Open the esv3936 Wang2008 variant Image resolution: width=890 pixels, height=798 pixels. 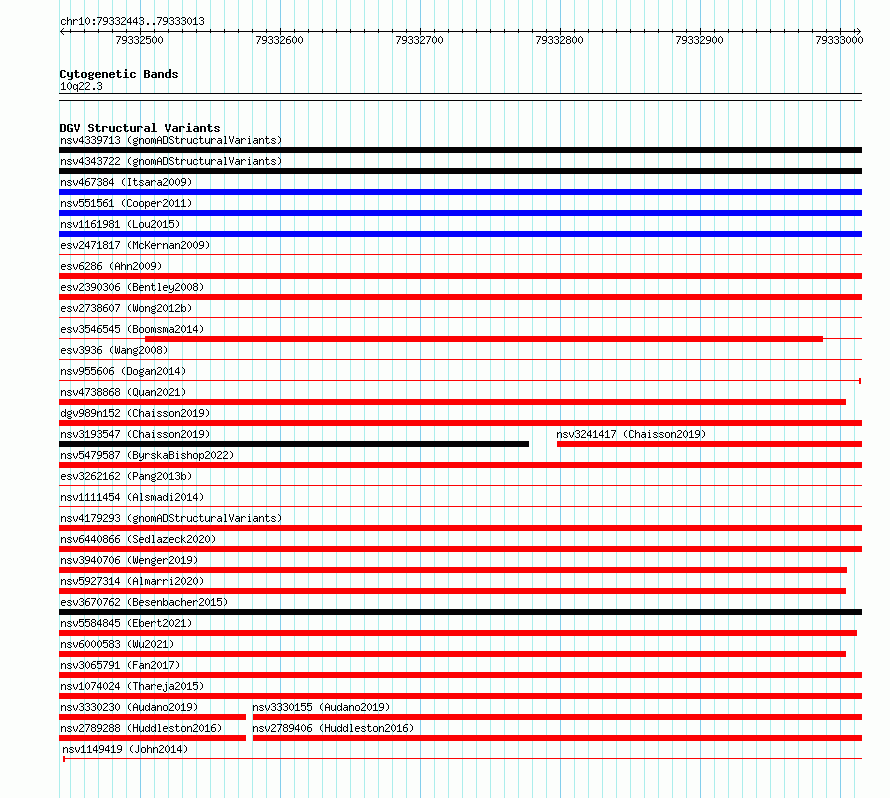pos(114,350)
